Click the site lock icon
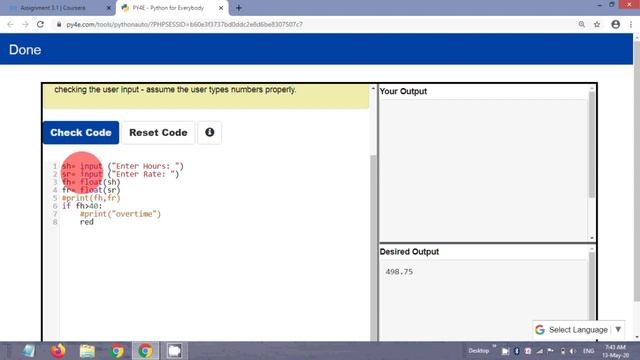 tap(59, 24)
